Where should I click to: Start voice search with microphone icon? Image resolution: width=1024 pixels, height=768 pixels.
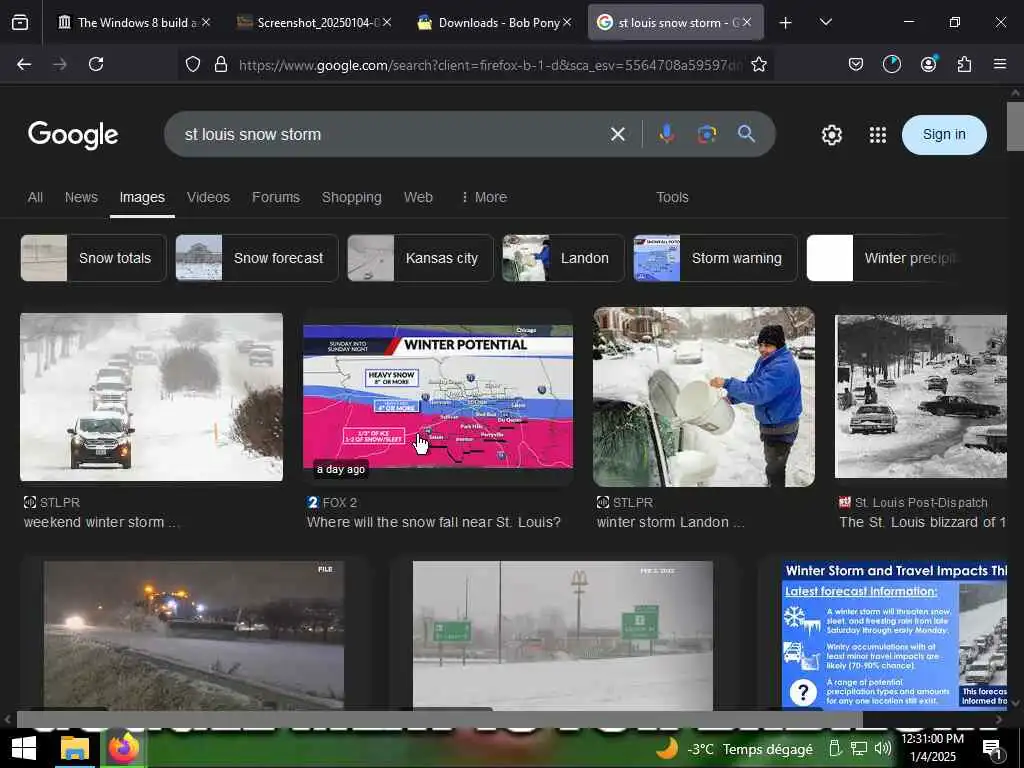click(x=667, y=134)
